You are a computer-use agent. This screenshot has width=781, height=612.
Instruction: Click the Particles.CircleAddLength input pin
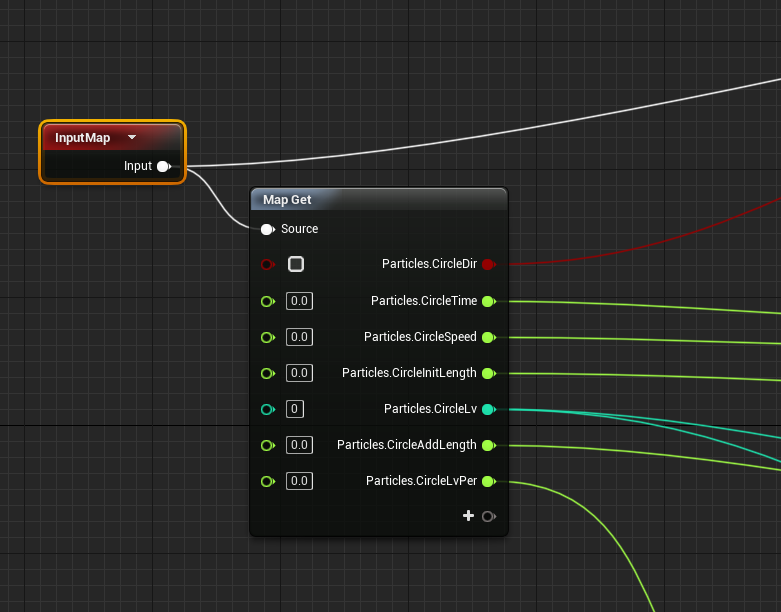(x=267, y=445)
